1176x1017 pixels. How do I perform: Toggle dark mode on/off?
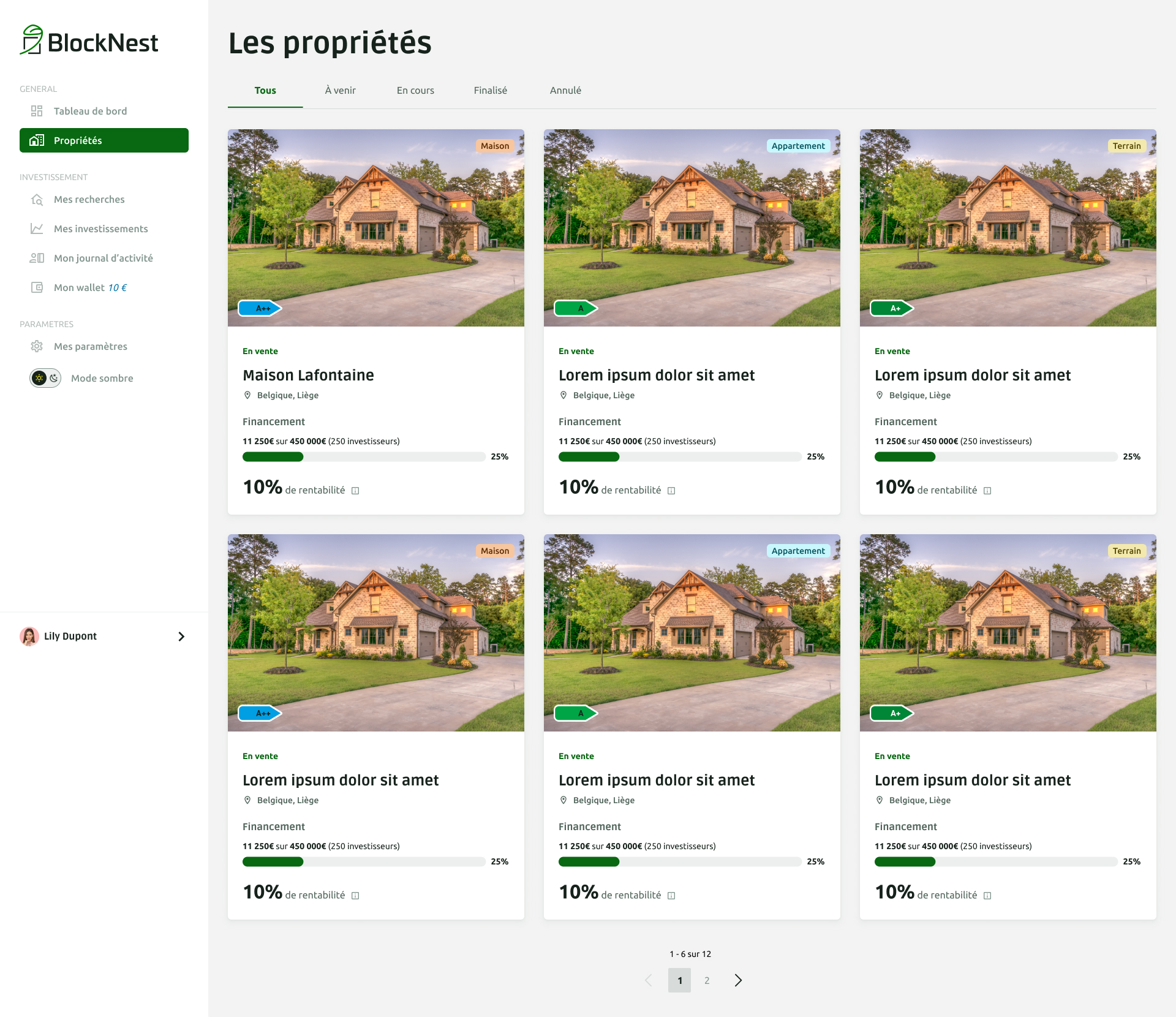click(x=45, y=378)
